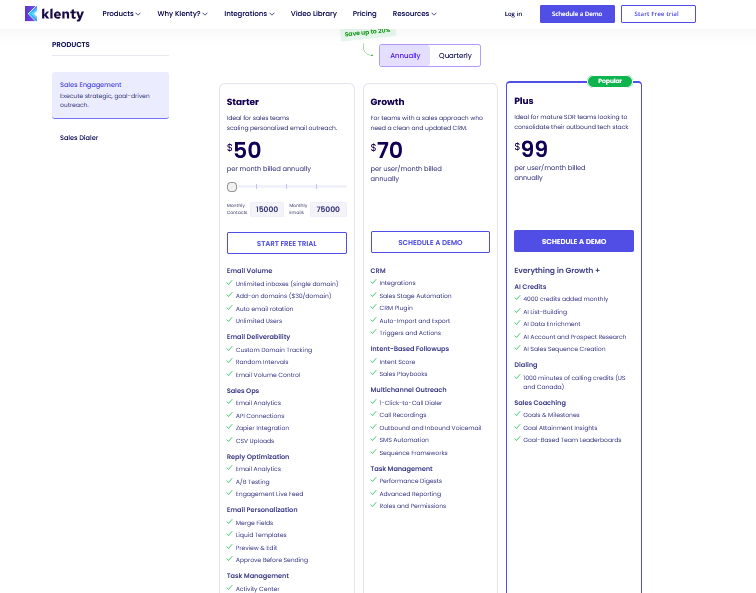Click Start Free trial header button
The width and height of the screenshot is (756, 593).
[658, 14]
